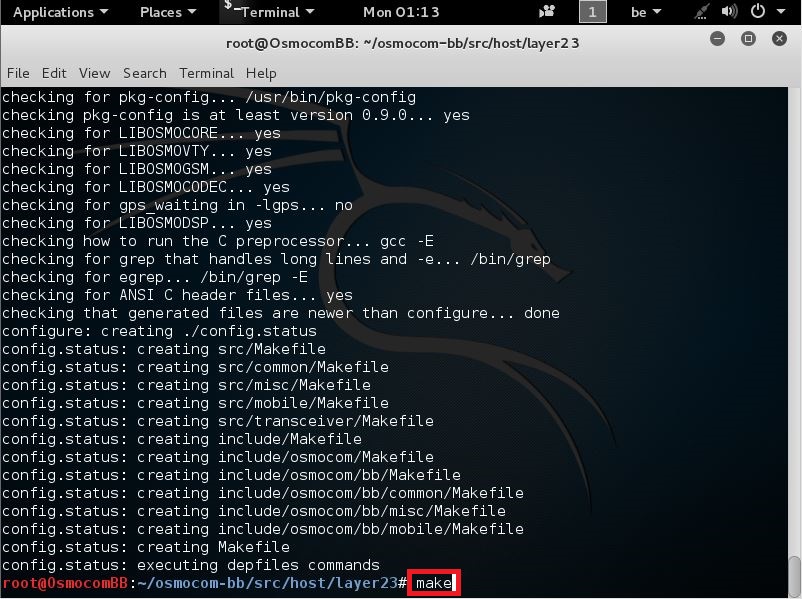
Task: Click 'checking for gps_waiting in -lgps... no'
Action: (x=177, y=205)
